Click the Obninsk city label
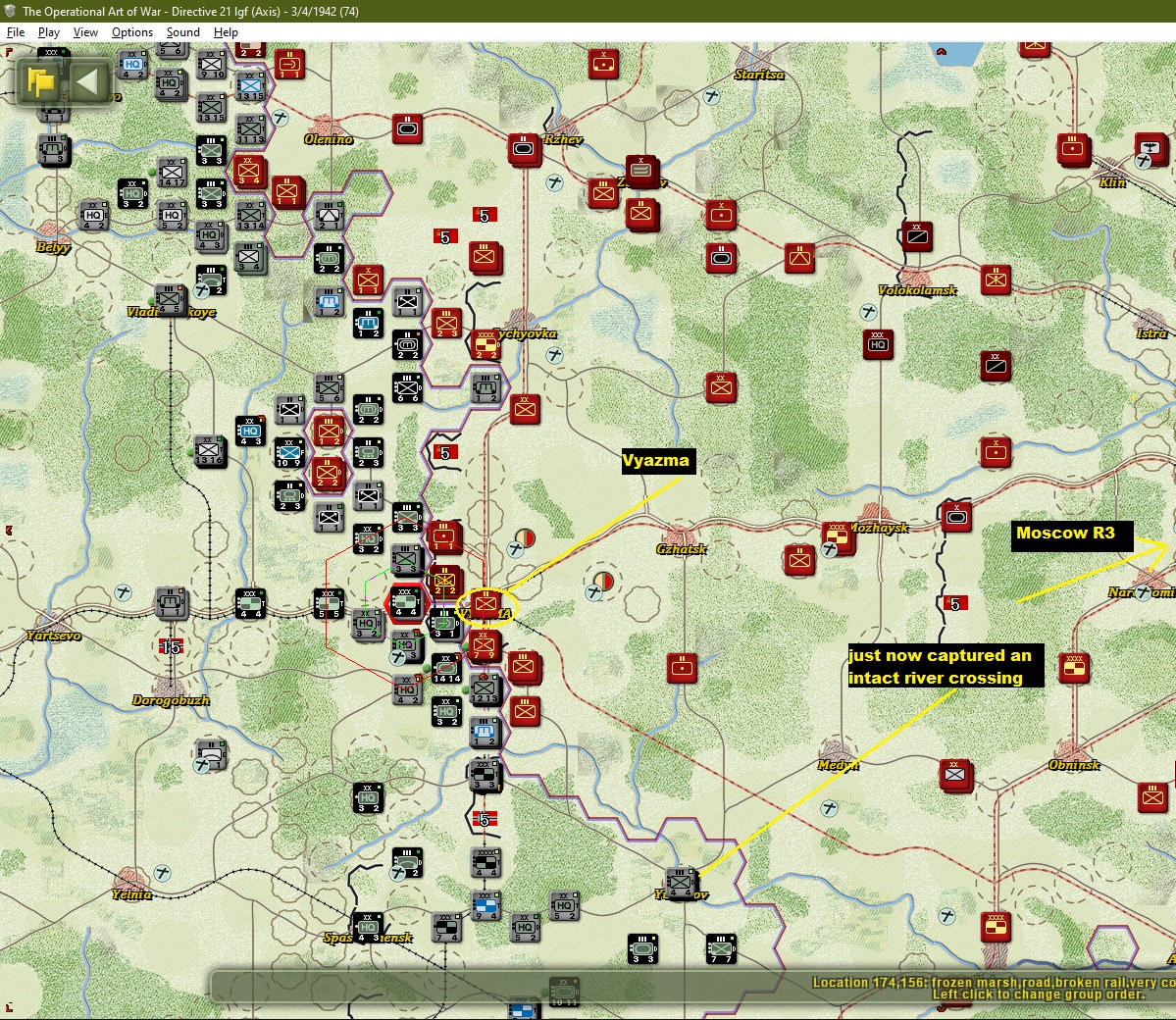Viewport: 1176px width, 1020px height. [x=1074, y=765]
